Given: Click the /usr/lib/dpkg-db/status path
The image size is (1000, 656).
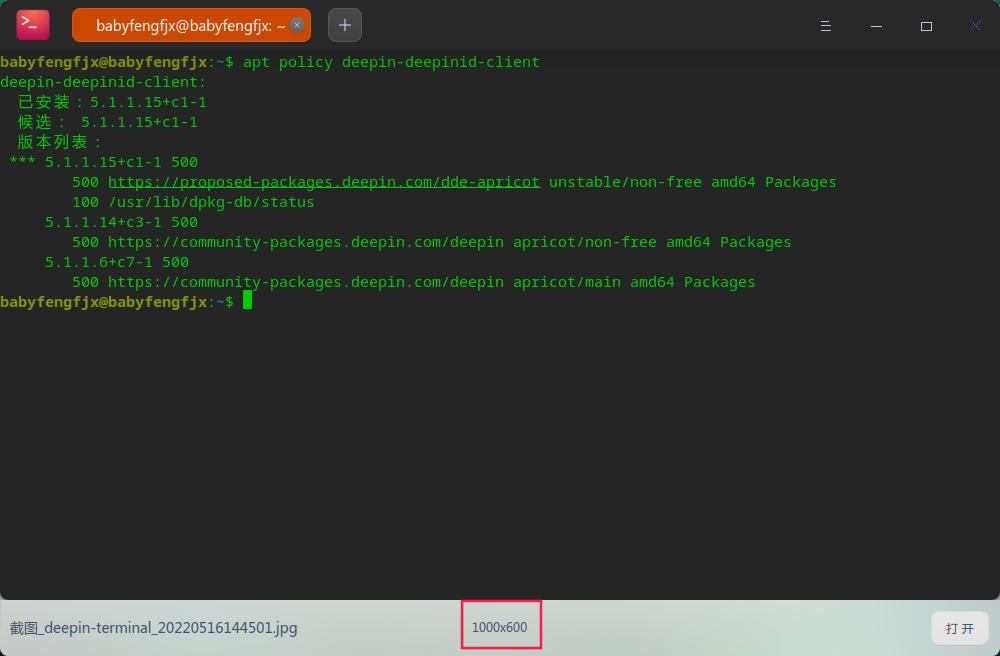Looking at the screenshot, I should click(x=211, y=202).
